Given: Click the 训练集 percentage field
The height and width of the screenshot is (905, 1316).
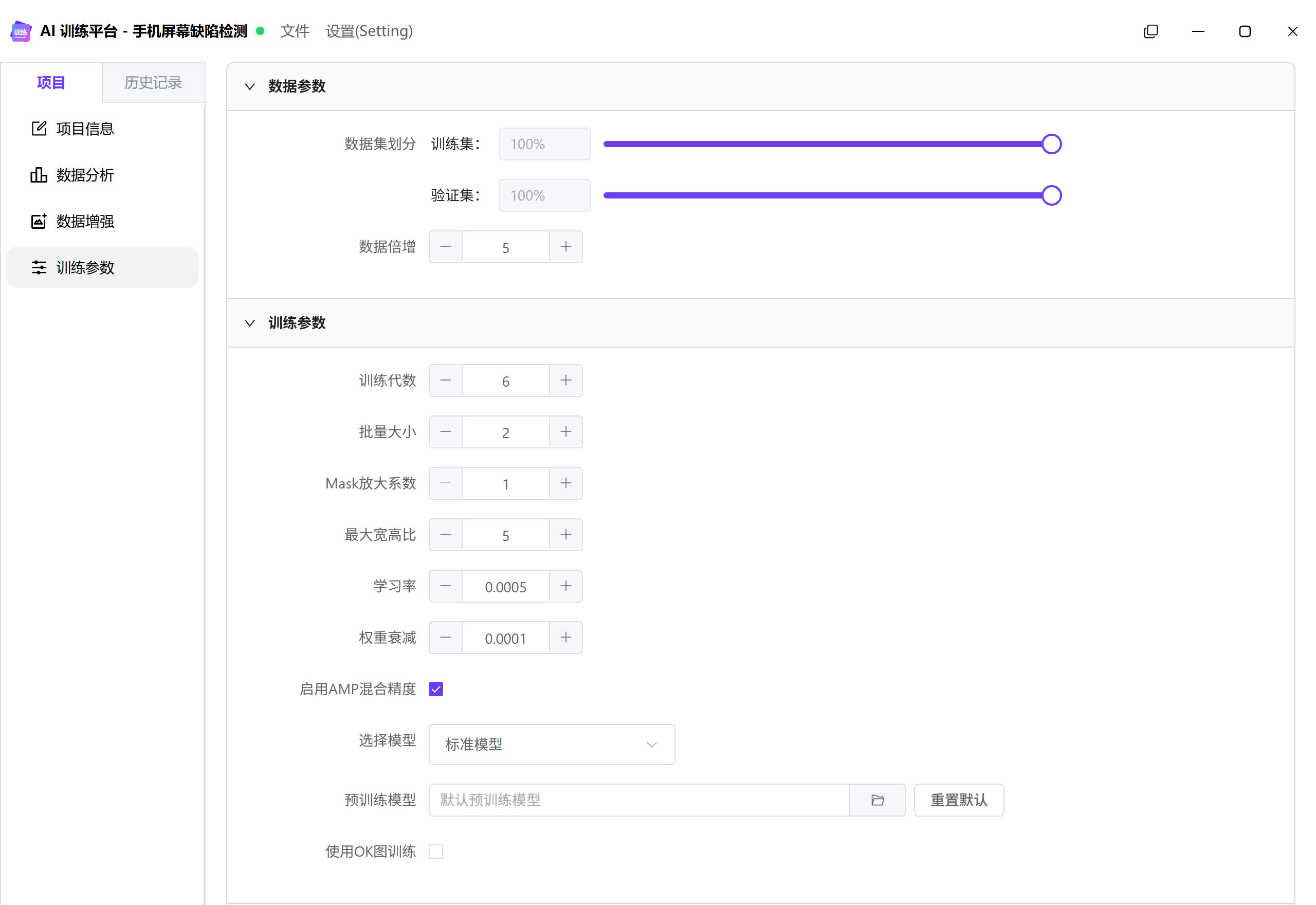Looking at the screenshot, I should click(545, 144).
